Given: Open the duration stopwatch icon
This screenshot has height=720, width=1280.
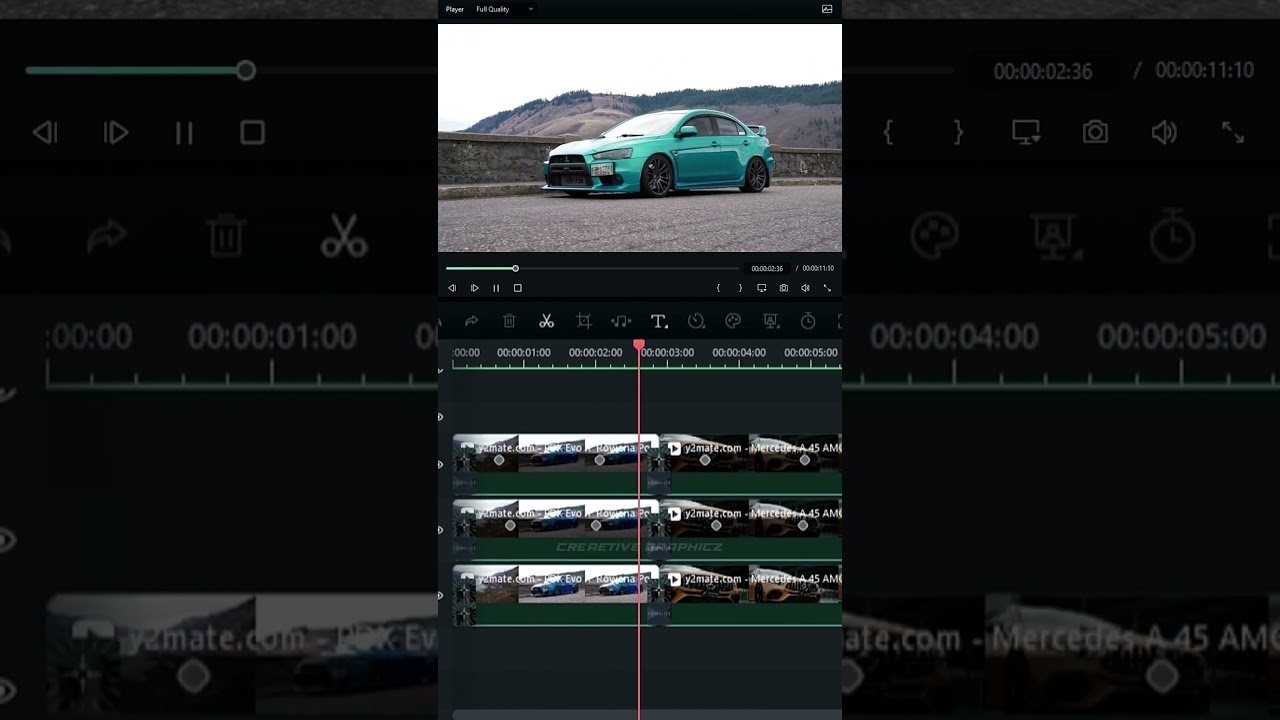Looking at the screenshot, I should point(808,321).
